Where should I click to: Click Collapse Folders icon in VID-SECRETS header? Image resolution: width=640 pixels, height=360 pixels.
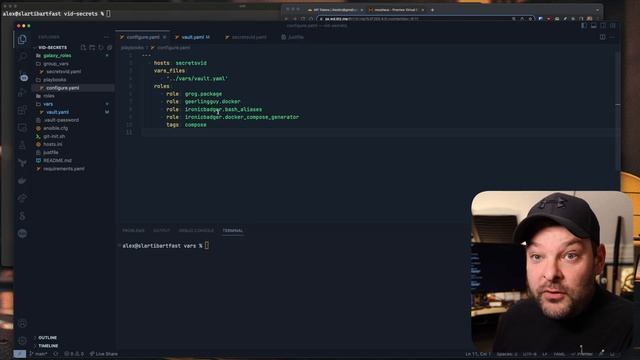click(109, 48)
